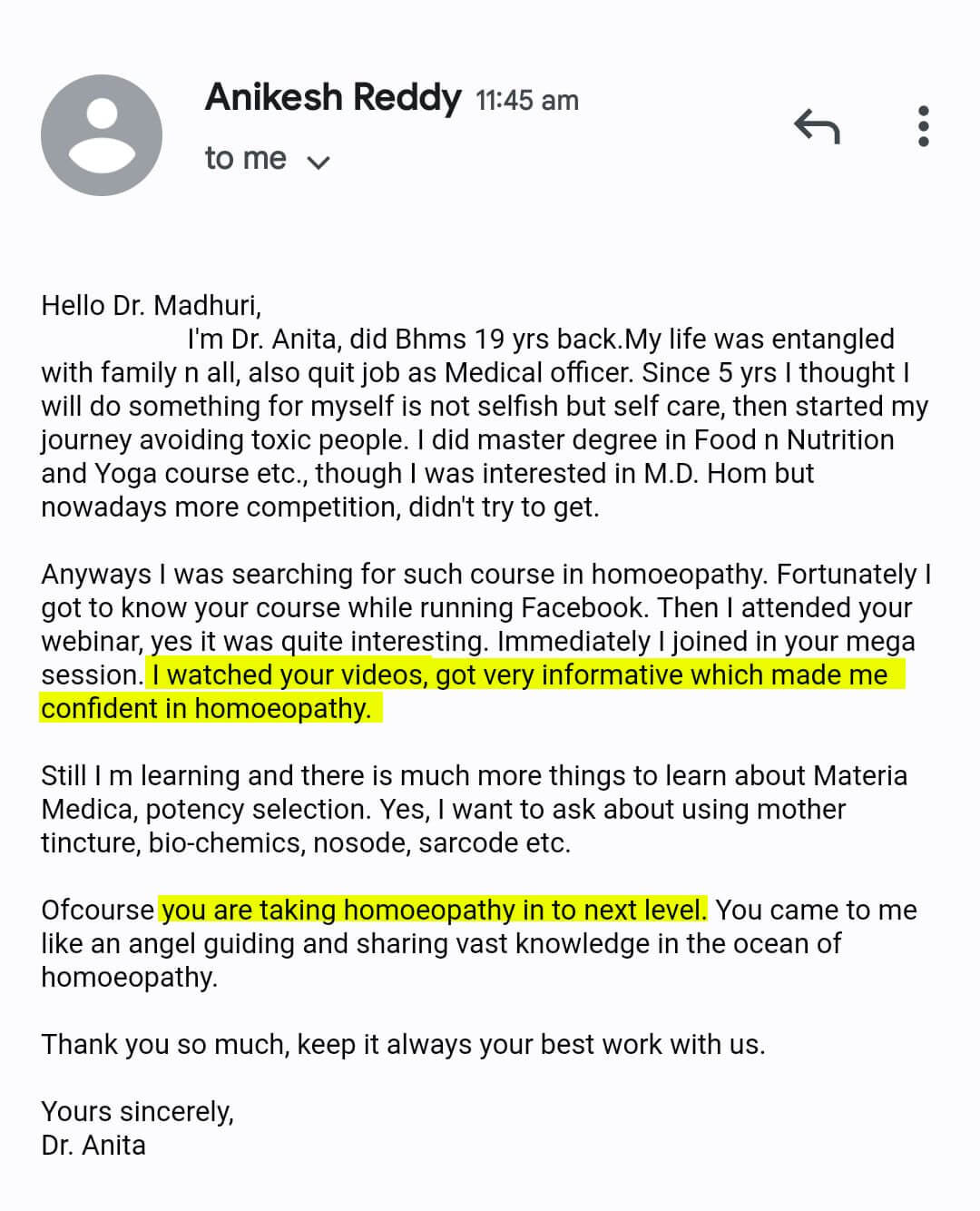
Task: Click 'Materia' in the fourth paragraph
Action: pyautogui.click(x=860, y=776)
